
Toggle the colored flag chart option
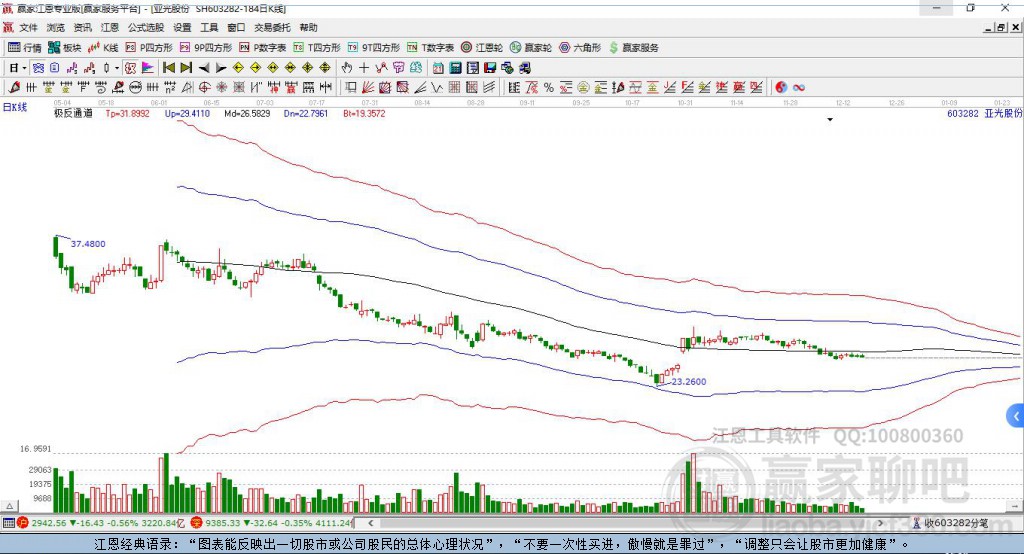[x=148, y=68]
